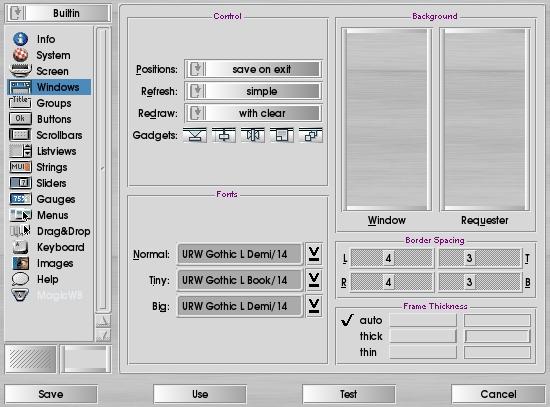
Task: Toggle the last Gadgets button in row
Action: click(311, 135)
